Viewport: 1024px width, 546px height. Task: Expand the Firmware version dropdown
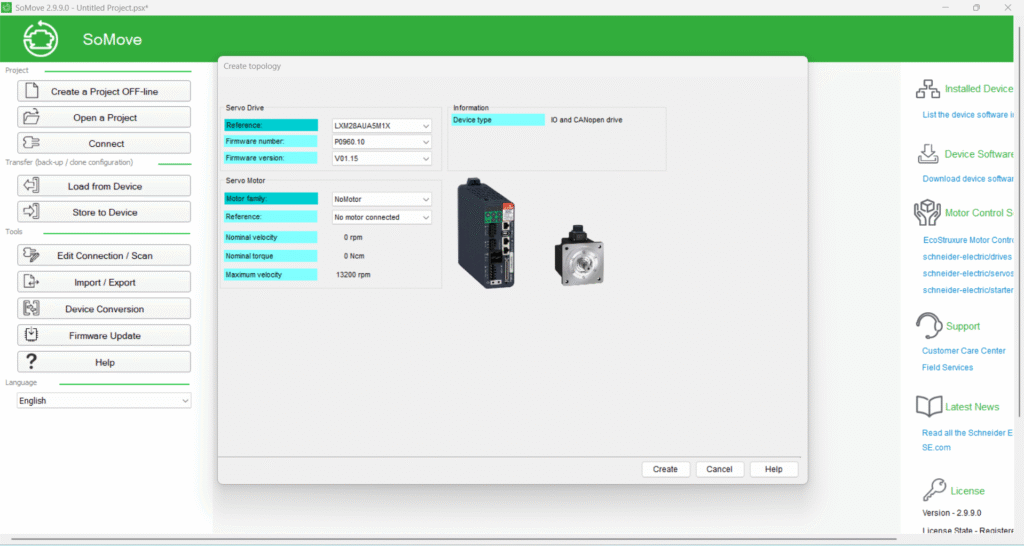381,158
